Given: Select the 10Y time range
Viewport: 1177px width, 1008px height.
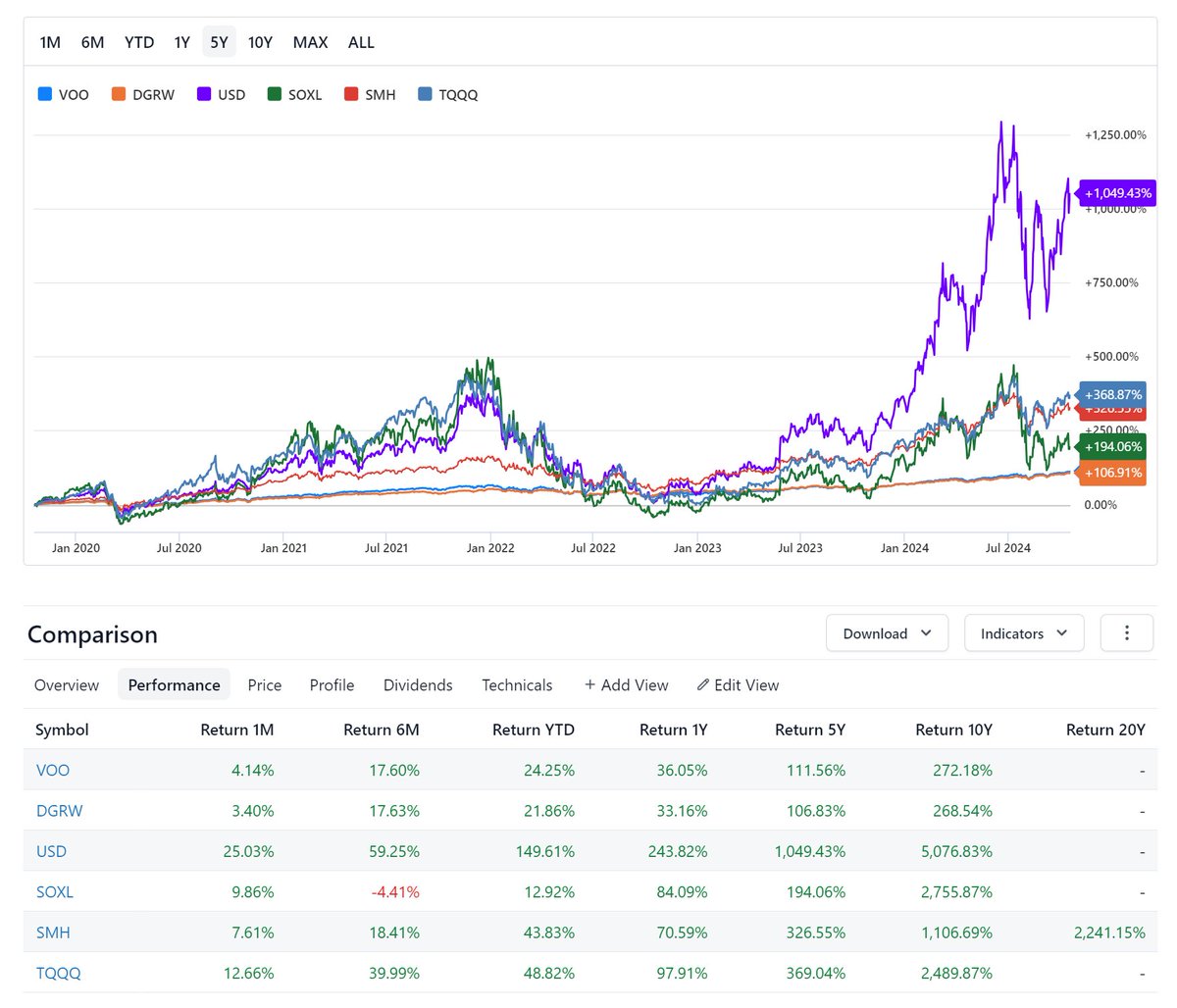Looking at the screenshot, I should tap(260, 42).
